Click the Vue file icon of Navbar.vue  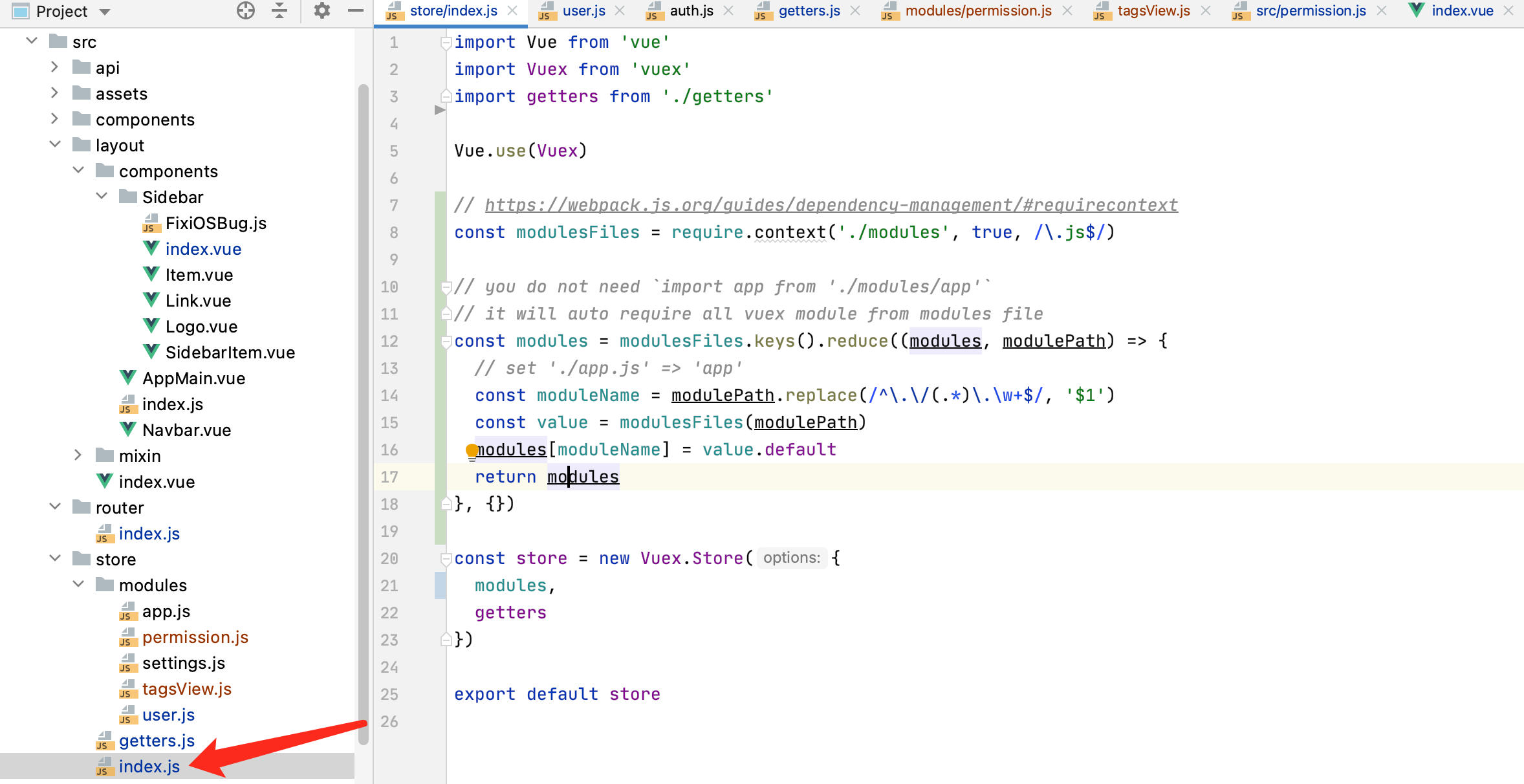[x=128, y=430]
